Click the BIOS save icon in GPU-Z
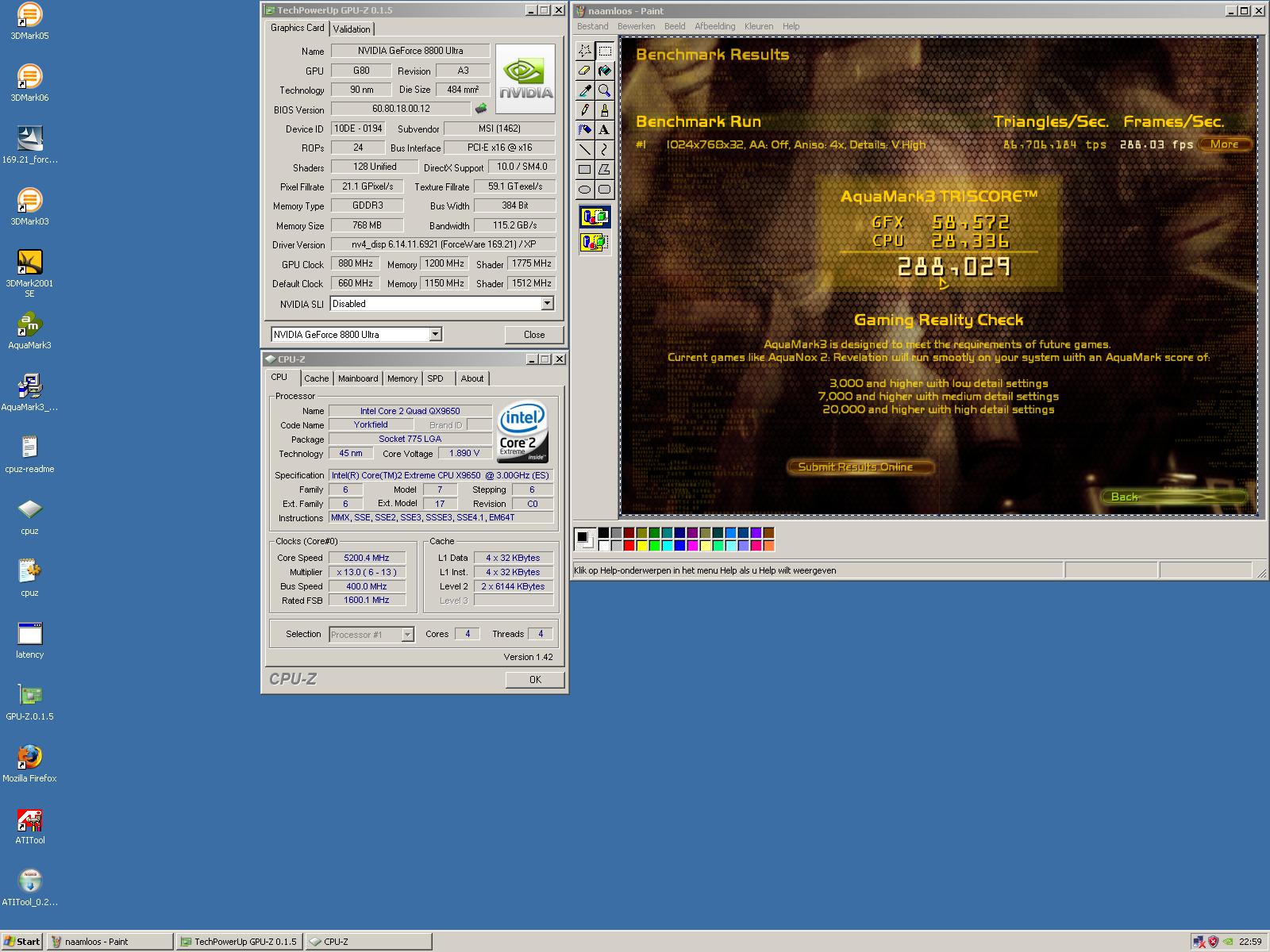Image resolution: width=1270 pixels, height=952 pixels. (481, 109)
